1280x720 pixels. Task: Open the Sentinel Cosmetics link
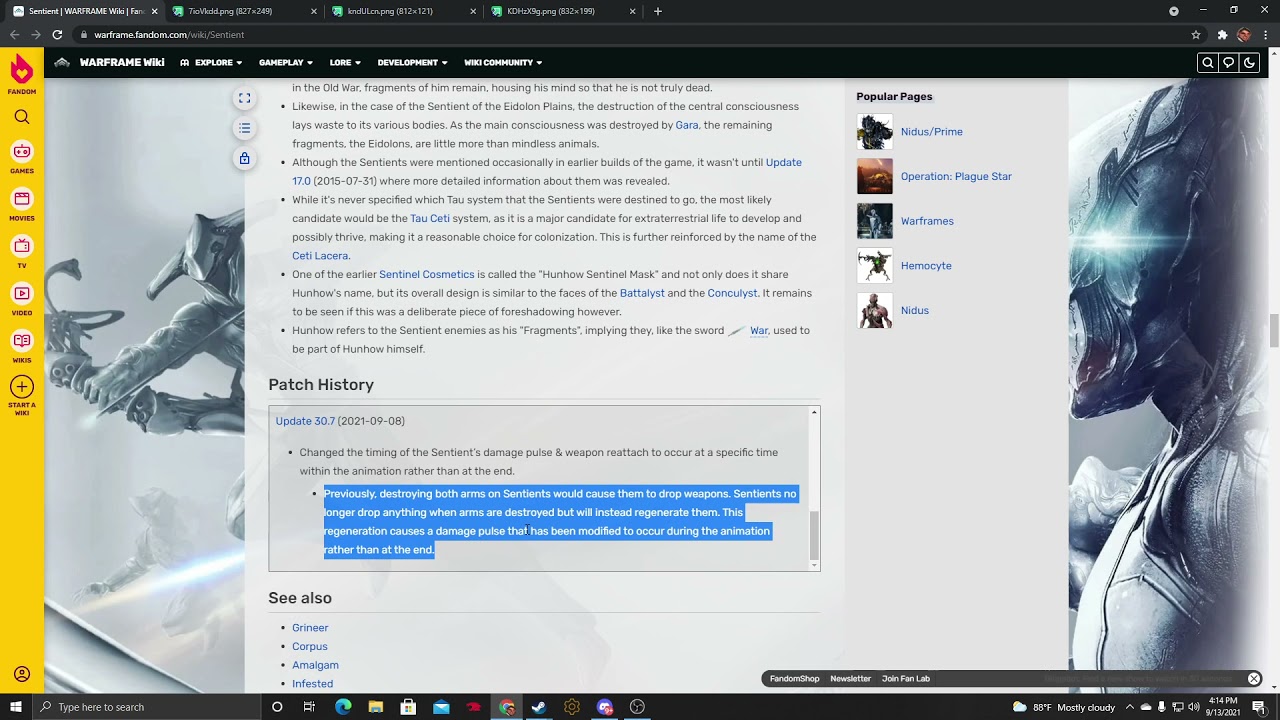coord(426,274)
